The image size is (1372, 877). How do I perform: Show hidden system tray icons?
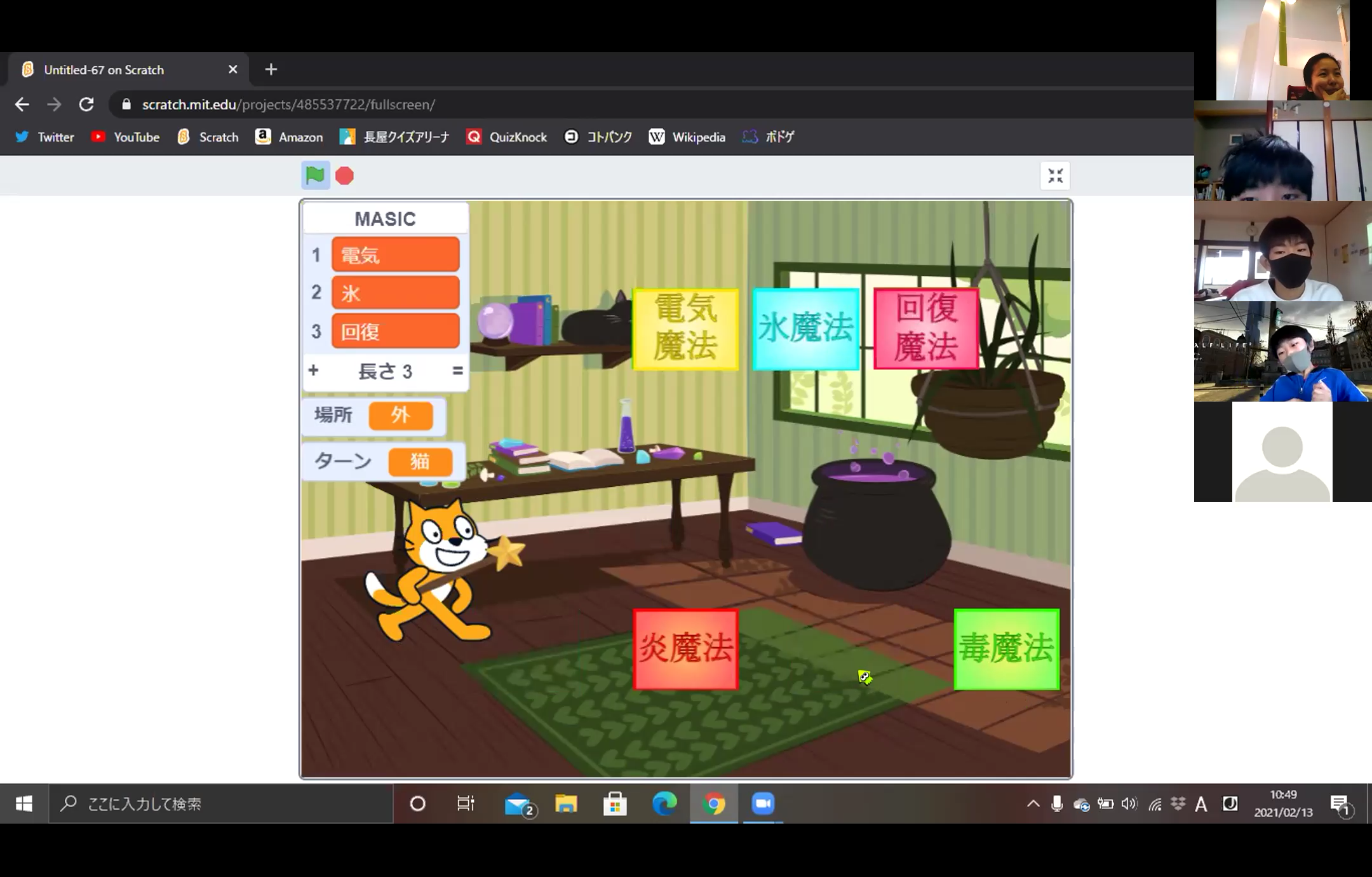pyautogui.click(x=1033, y=804)
